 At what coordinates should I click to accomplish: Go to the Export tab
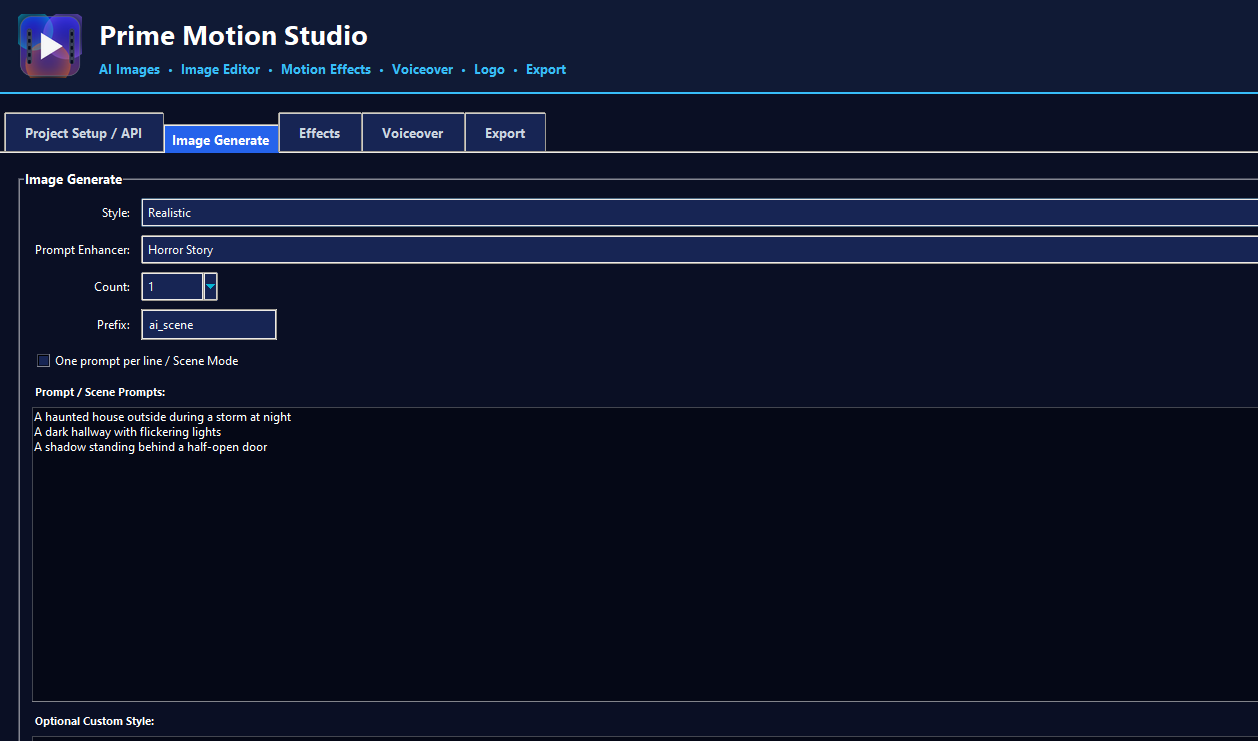[505, 133]
